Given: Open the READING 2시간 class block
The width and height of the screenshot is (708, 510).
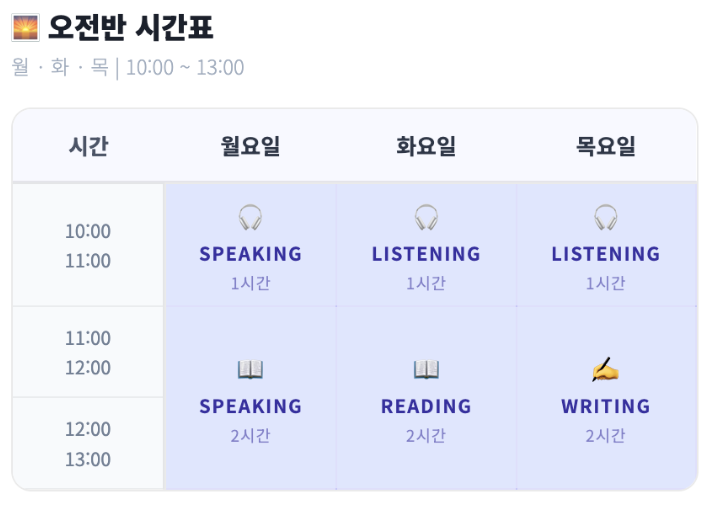Looking at the screenshot, I should tap(426, 398).
